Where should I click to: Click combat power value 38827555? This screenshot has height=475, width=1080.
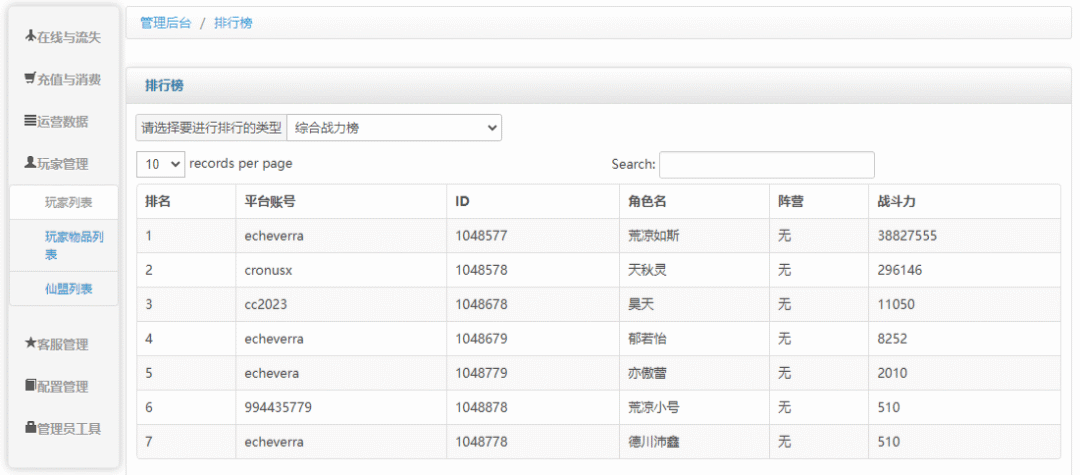click(907, 236)
